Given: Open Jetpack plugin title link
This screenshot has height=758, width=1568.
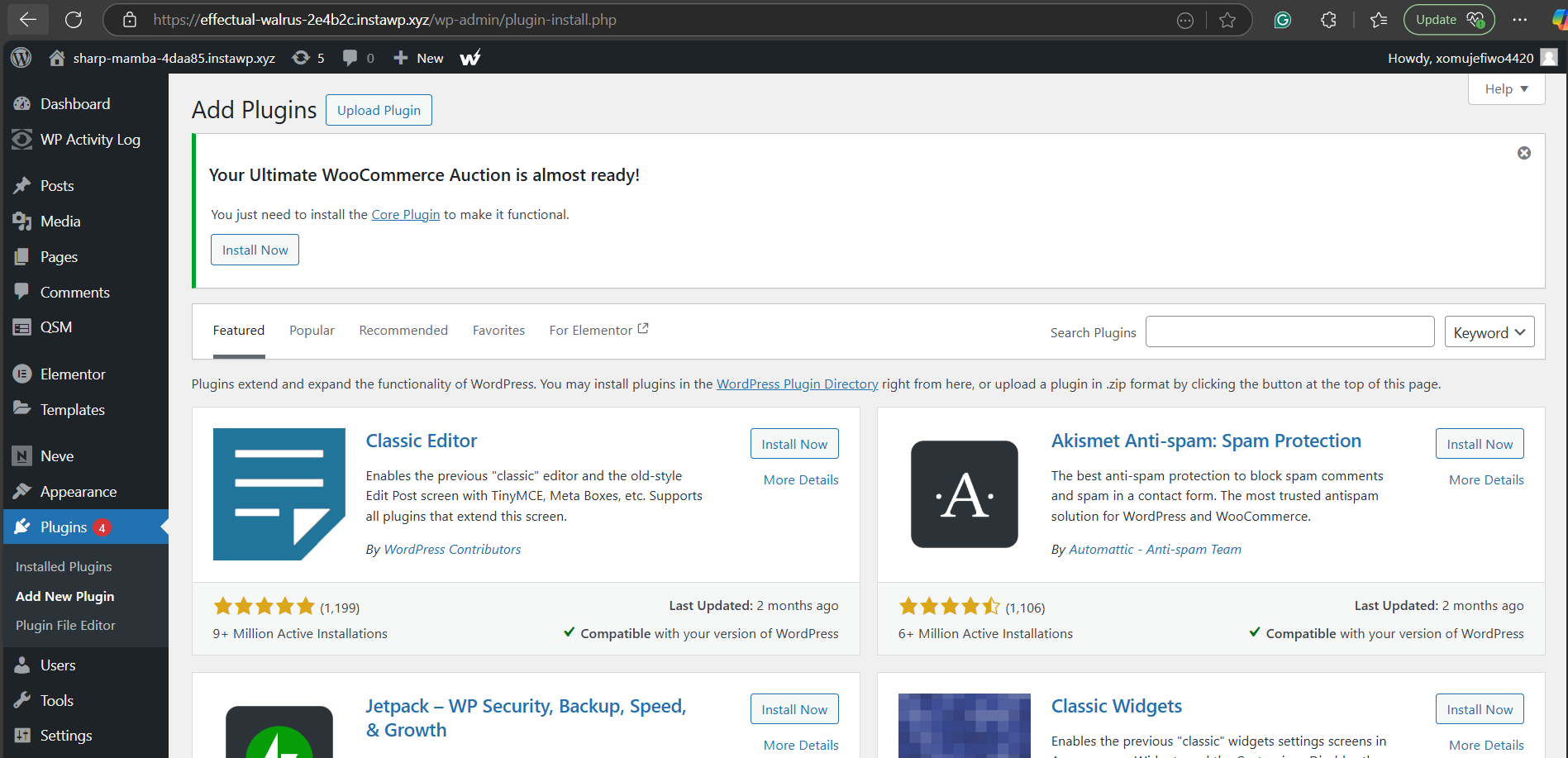Looking at the screenshot, I should point(526,718).
